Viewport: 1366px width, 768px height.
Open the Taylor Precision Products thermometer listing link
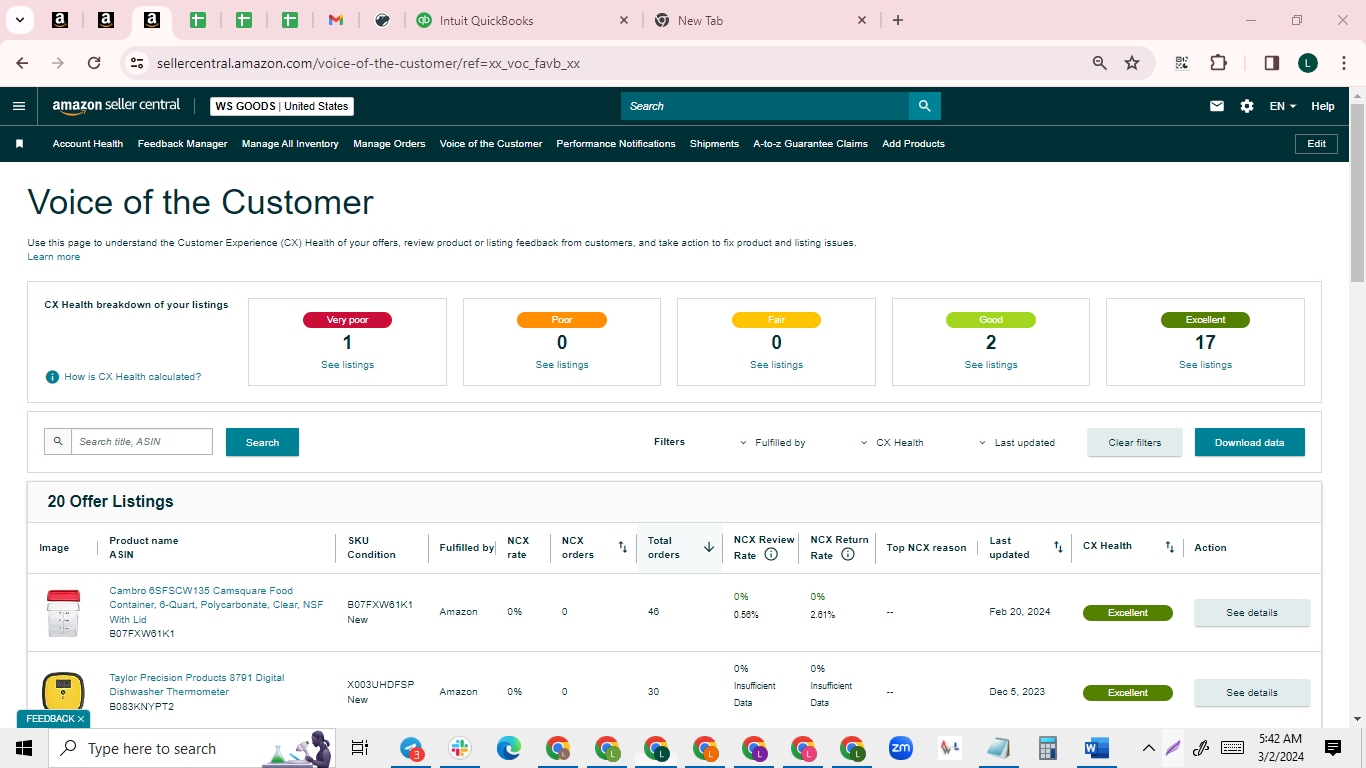tap(197, 685)
